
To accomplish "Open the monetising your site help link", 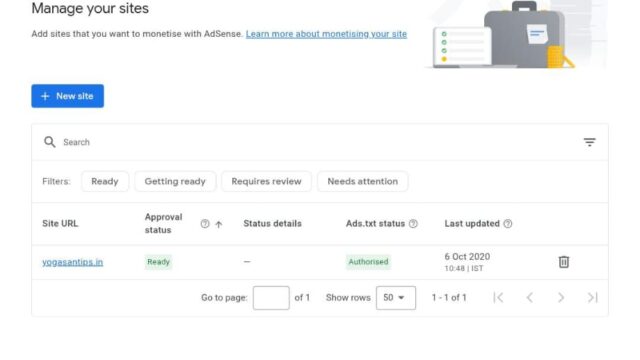I will [326, 34].
